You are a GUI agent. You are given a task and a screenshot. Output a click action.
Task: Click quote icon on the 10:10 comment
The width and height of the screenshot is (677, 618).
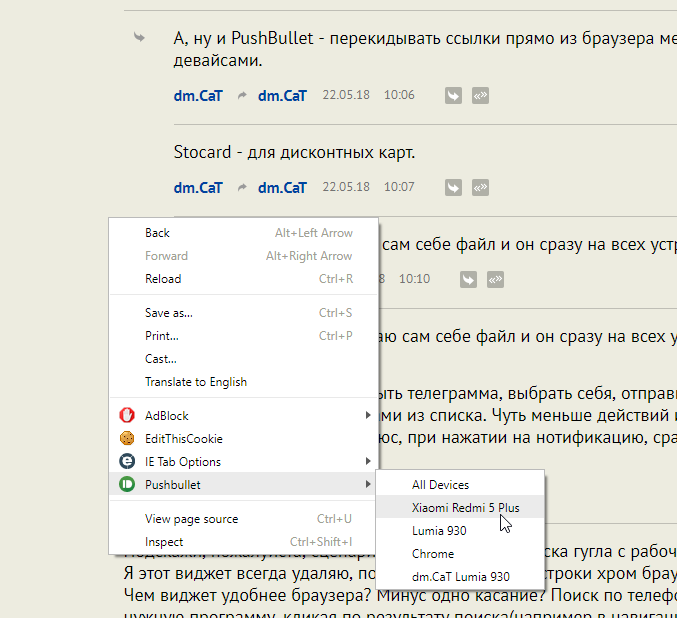(x=496, y=279)
